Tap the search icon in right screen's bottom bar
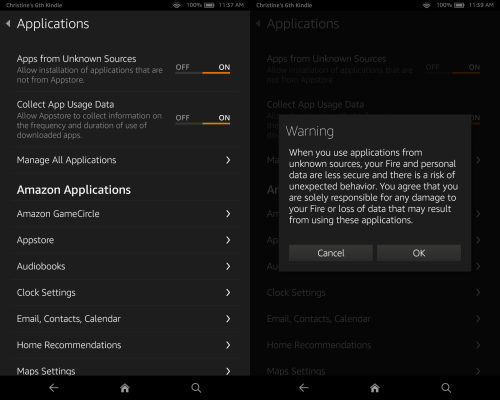The height and width of the screenshot is (400, 500). (446, 388)
